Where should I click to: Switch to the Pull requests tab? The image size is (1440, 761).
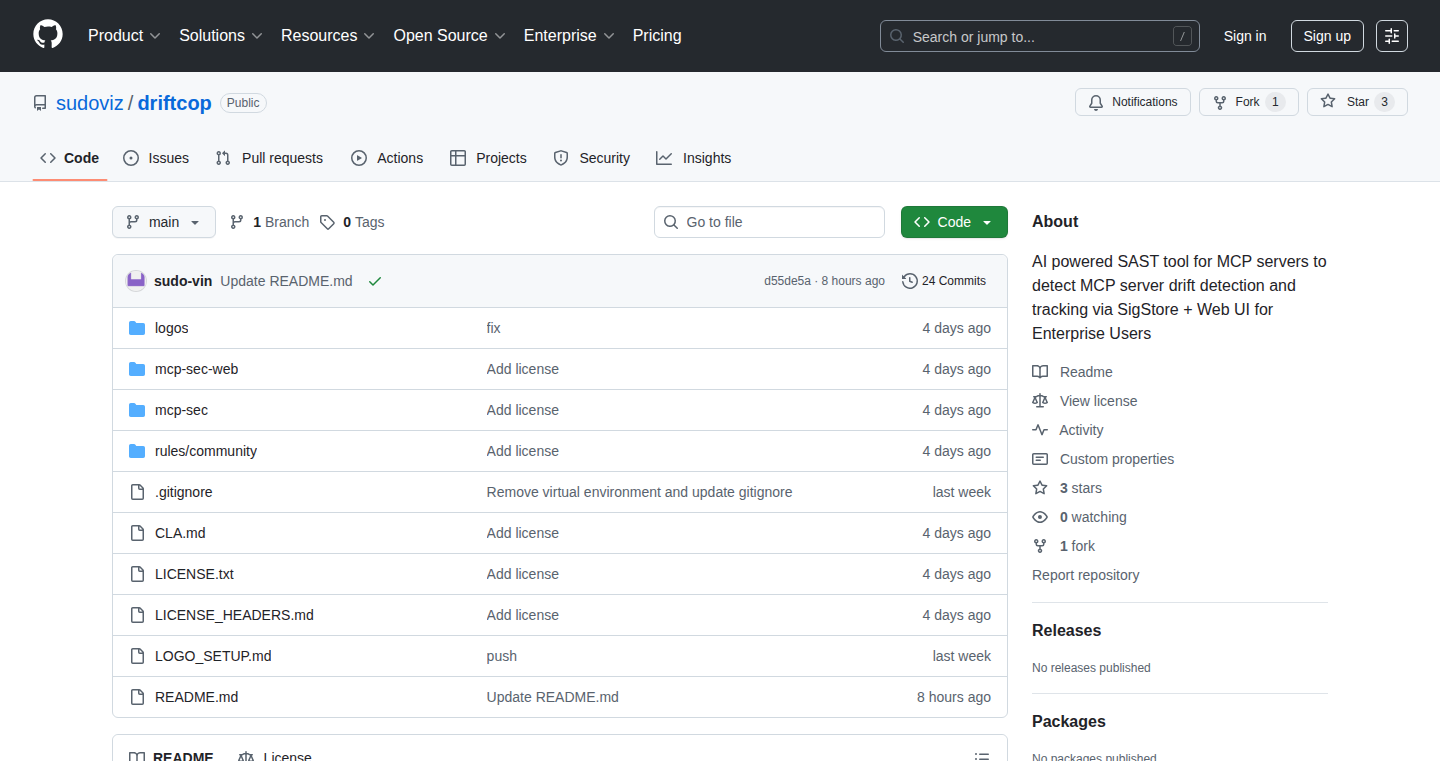tap(269, 158)
